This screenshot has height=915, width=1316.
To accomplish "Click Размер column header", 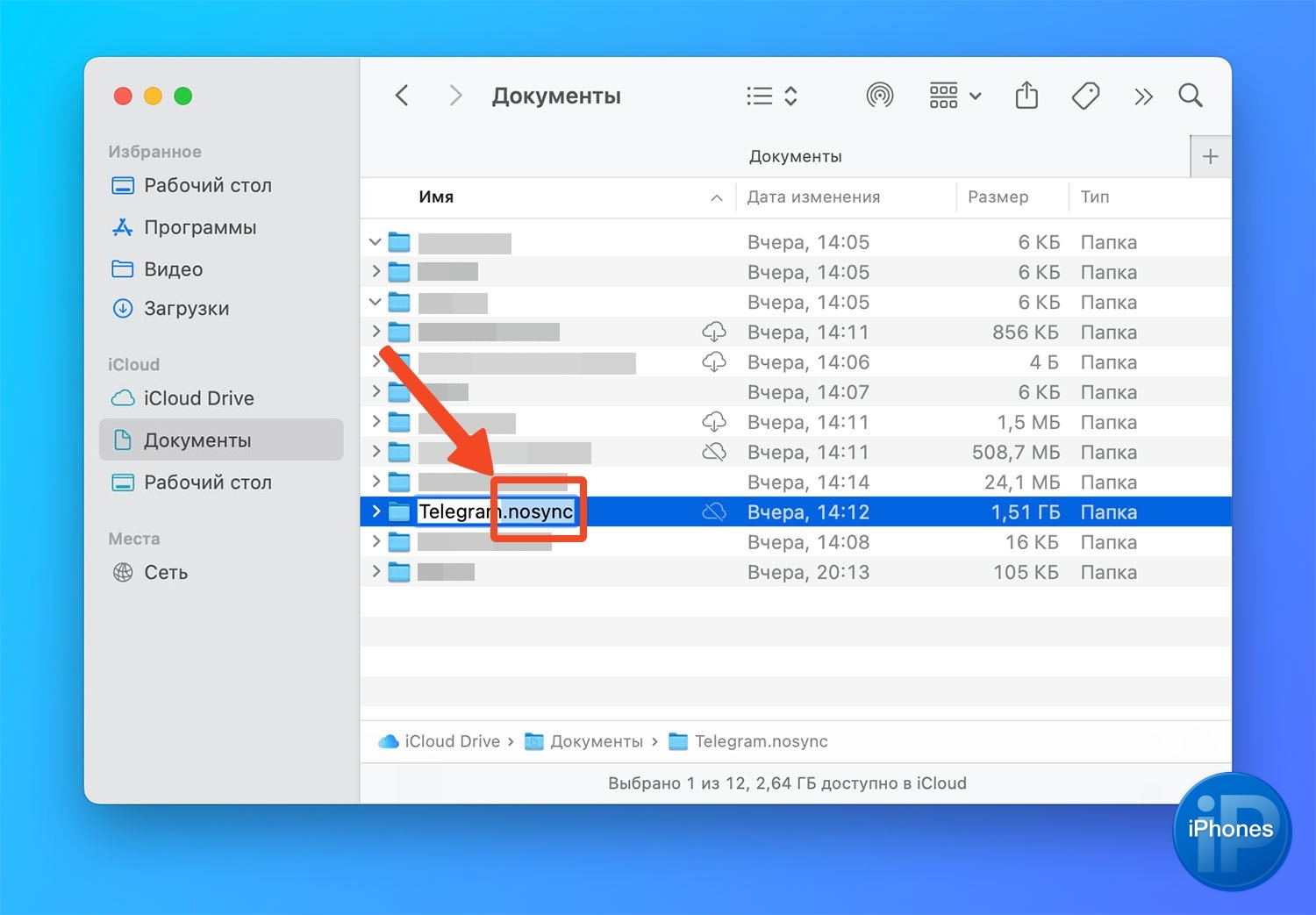I will [x=998, y=197].
